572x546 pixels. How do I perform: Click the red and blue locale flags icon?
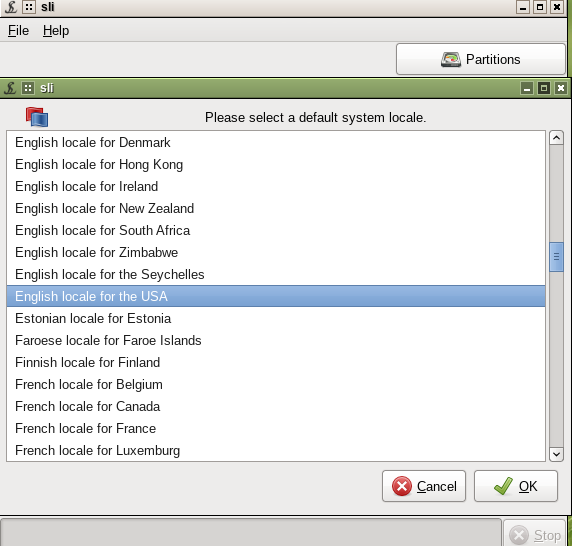tap(37, 117)
